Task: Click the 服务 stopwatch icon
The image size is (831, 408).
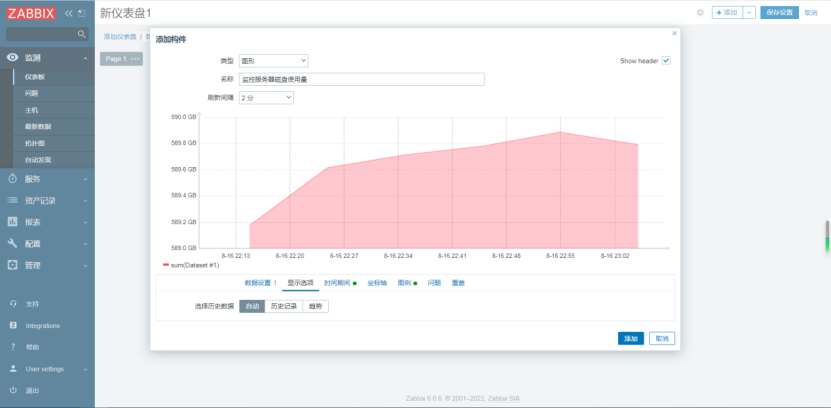Action: click(x=13, y=179)
